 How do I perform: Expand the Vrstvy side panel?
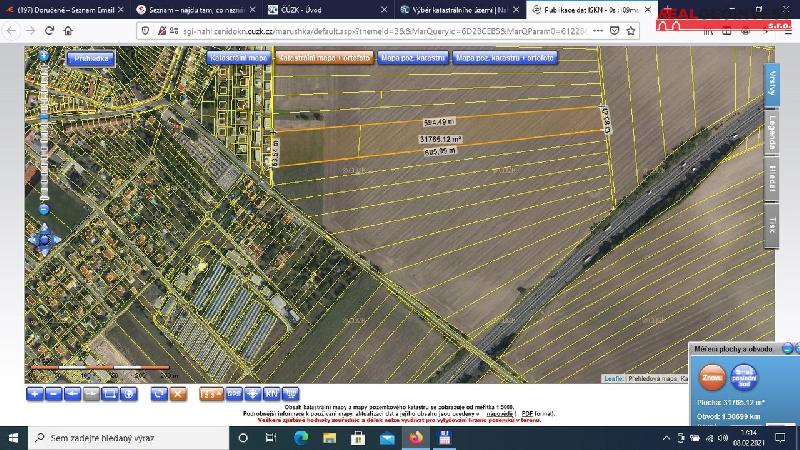coord(771,84)
